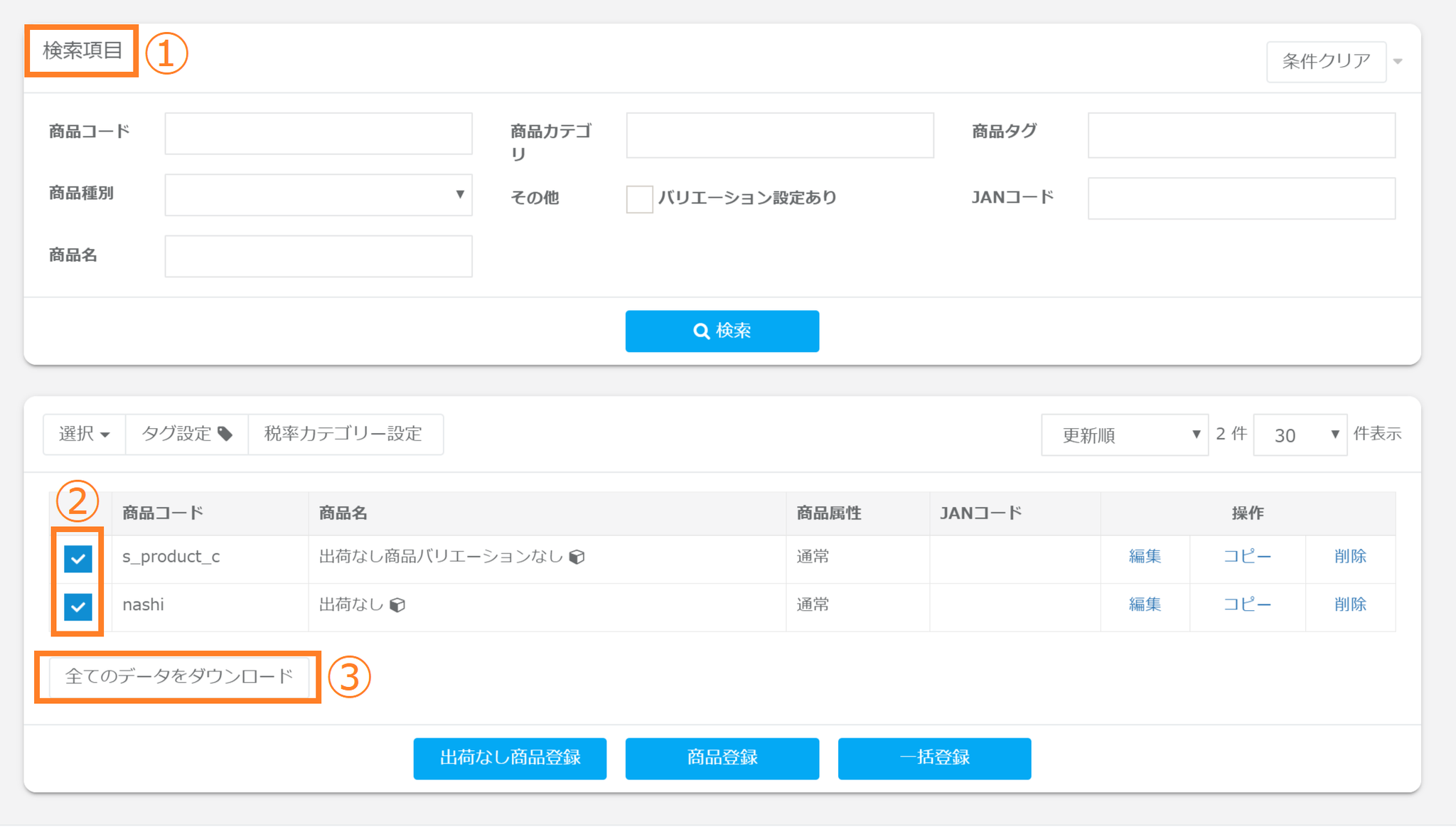Click the tag icon in タグ設定

click(225, 434)
